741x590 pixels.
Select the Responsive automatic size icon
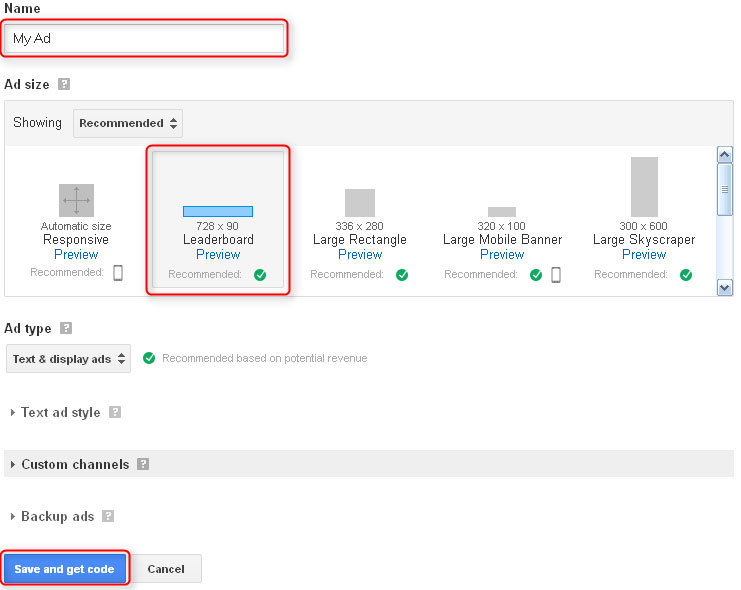76,200
